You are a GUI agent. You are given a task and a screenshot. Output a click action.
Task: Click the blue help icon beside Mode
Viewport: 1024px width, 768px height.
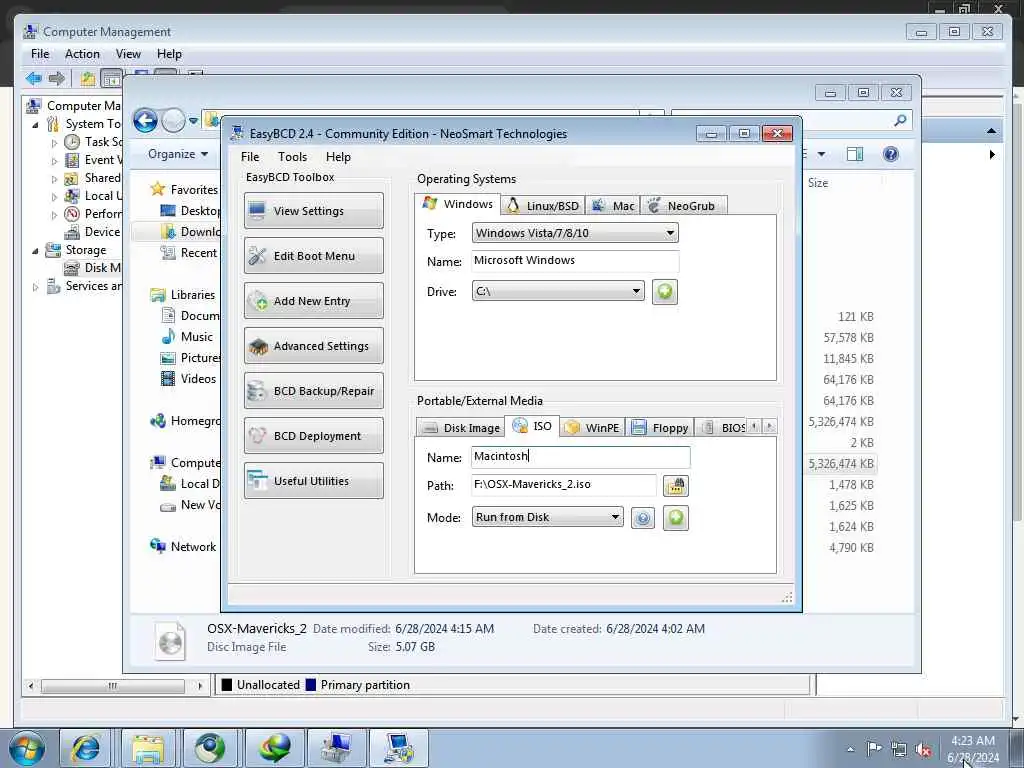coord(643,519)
